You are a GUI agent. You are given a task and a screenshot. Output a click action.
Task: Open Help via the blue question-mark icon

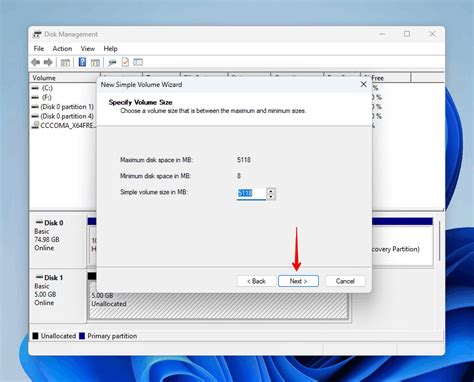click(x=82, y=62)
